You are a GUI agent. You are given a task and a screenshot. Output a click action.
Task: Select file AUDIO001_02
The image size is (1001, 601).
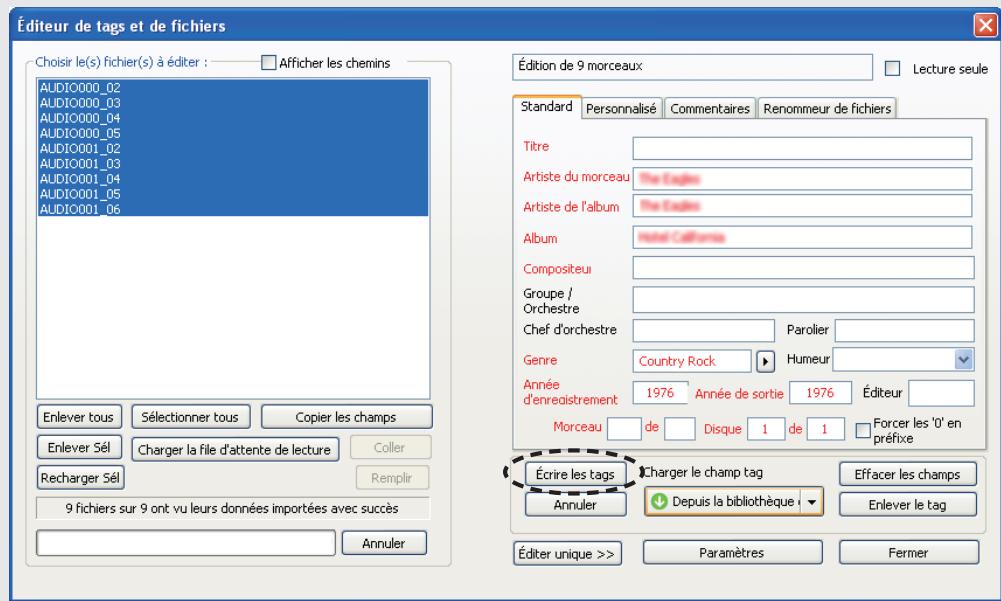pyautogui.click(x=233, y=148)
